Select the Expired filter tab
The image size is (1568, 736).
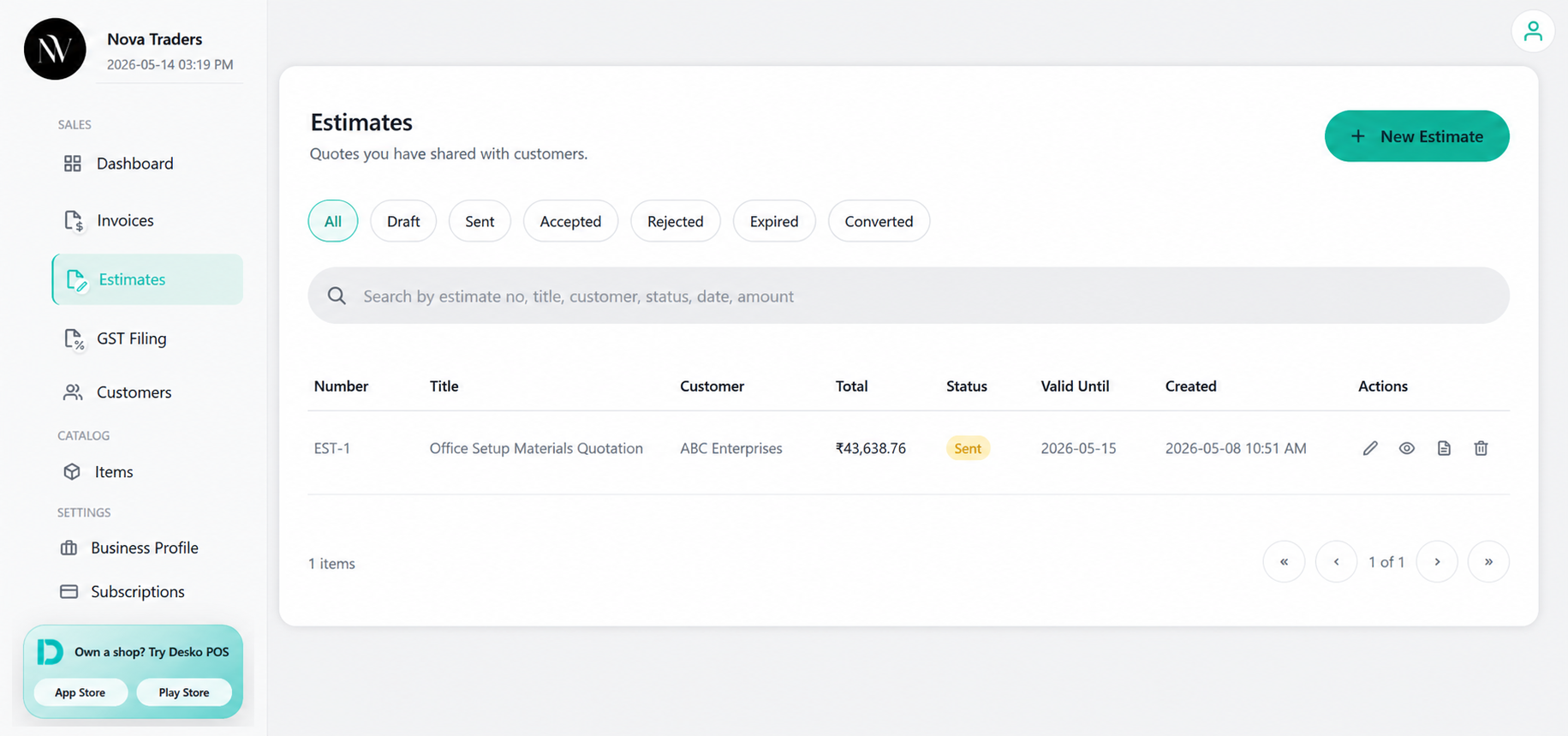(x=774, y=221)
